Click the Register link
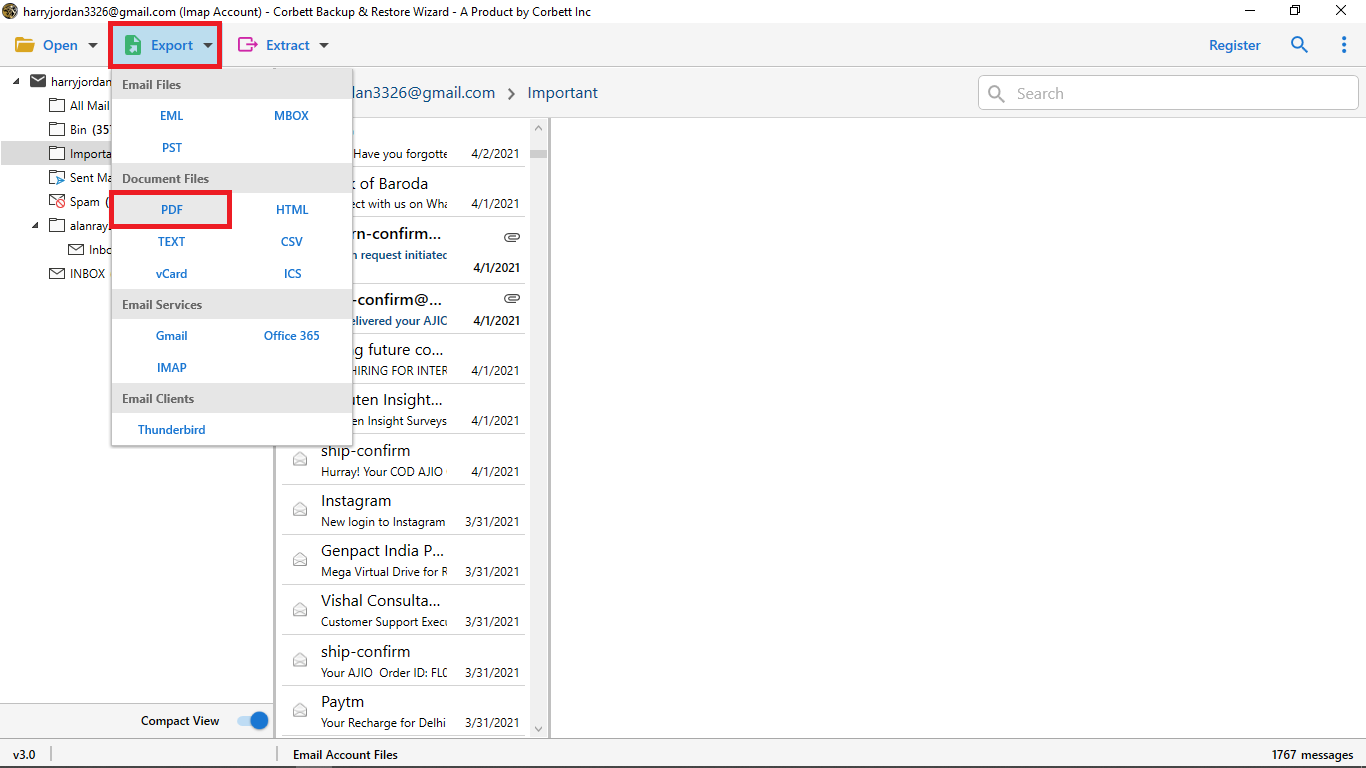 tap(1235, 45)
